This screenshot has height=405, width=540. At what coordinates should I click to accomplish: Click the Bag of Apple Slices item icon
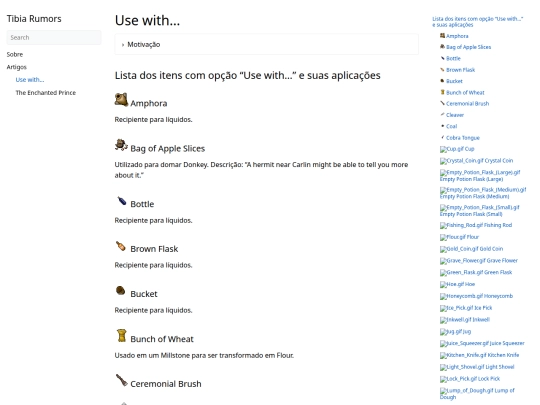(x=121, y=145)
